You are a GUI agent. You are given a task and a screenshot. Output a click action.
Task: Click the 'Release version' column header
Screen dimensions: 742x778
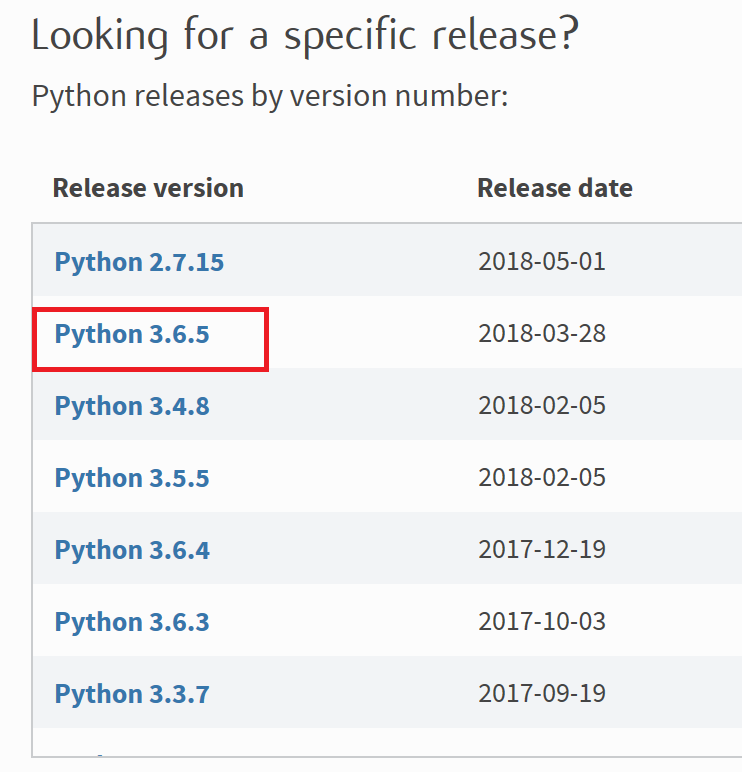[x=148, y=188]
